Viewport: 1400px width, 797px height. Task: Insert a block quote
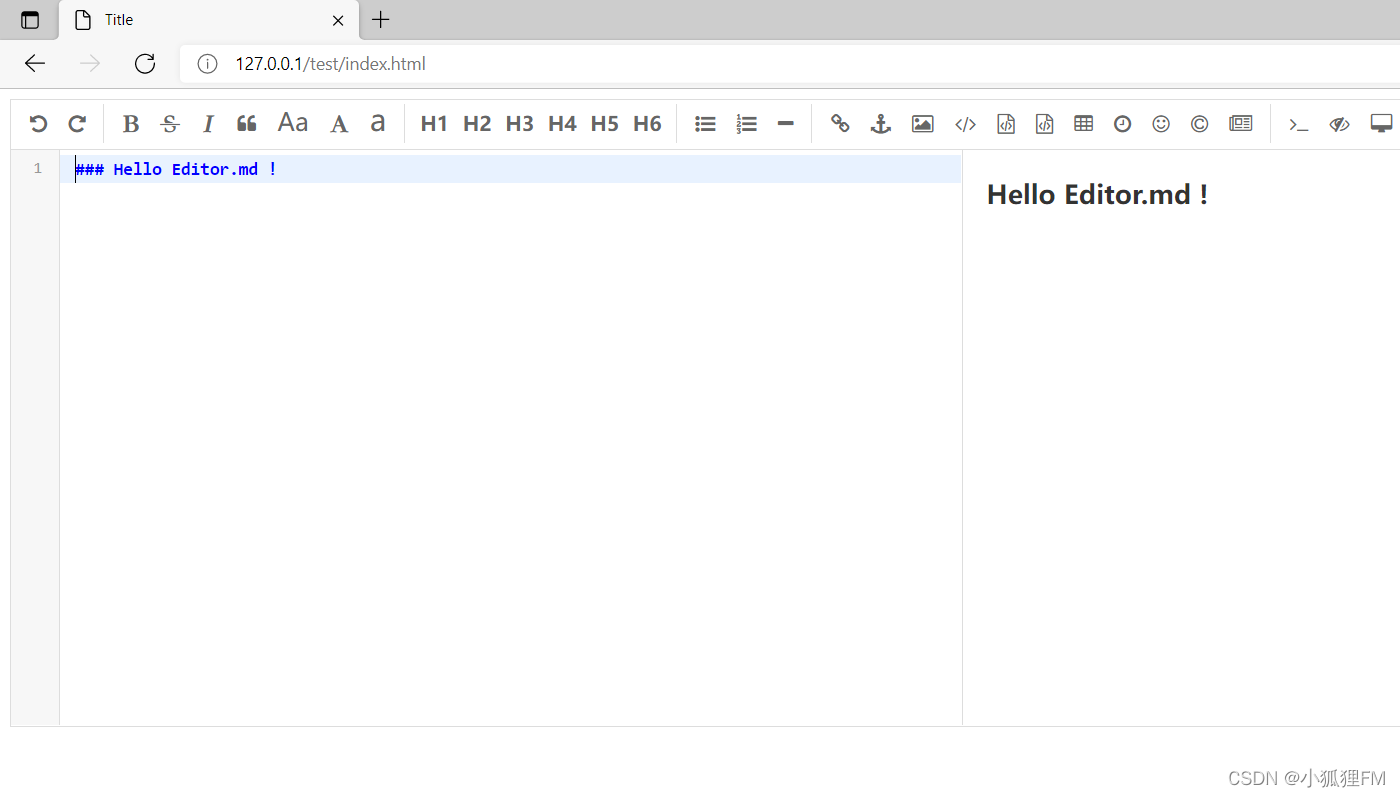[x=247, y=124]
